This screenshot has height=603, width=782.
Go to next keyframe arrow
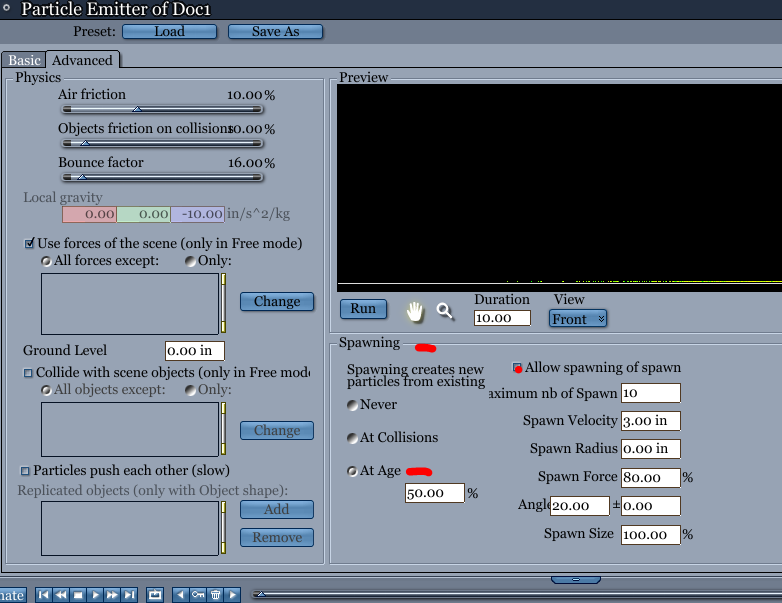(x=232, y=595)
